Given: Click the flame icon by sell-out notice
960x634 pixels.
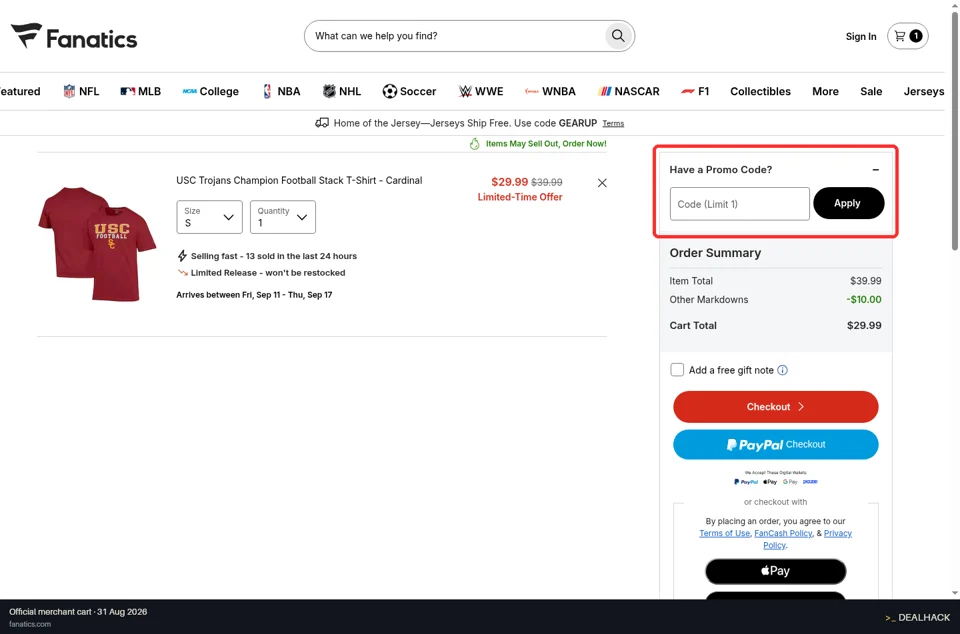Looking at the screenshot, I should coord(474,144).
